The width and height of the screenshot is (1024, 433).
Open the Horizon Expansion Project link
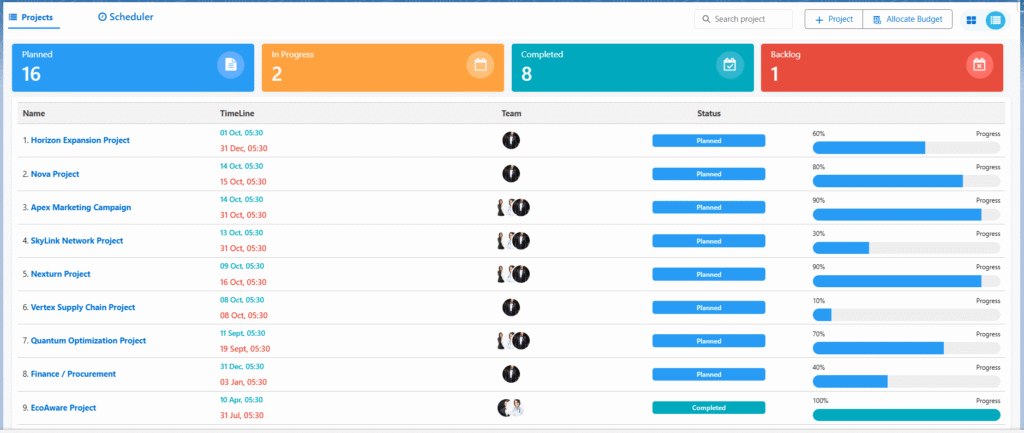tap(80, 141)
